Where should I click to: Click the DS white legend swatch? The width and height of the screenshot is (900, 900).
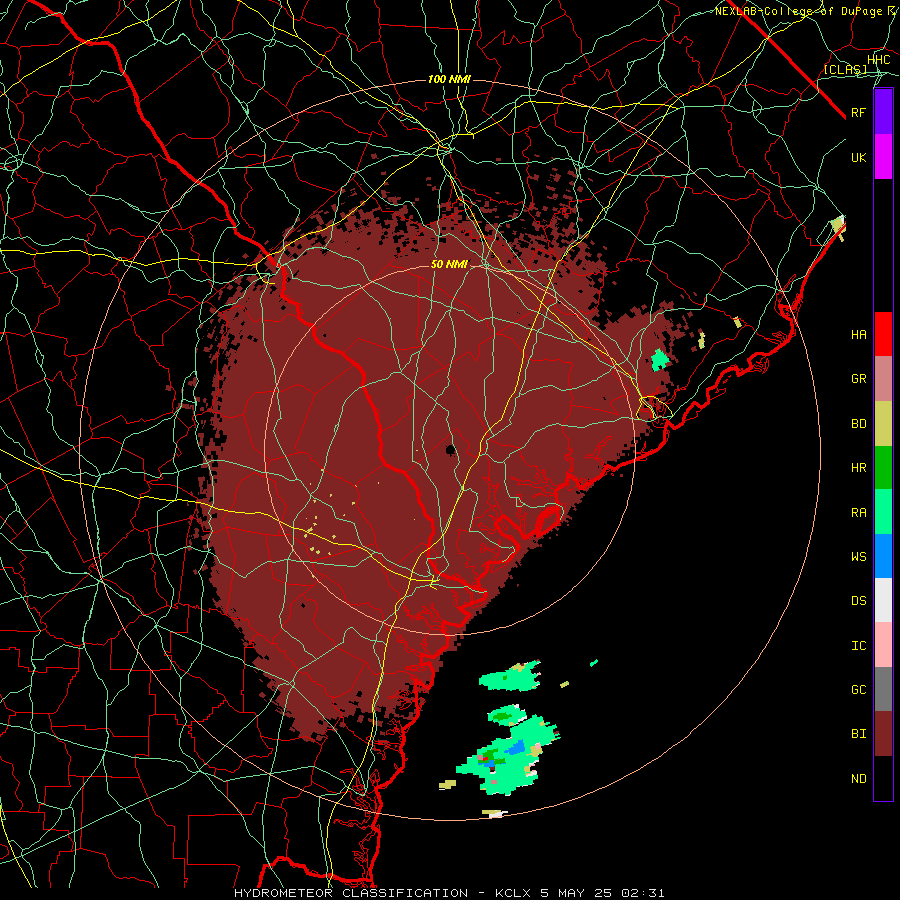pos(883,600)
